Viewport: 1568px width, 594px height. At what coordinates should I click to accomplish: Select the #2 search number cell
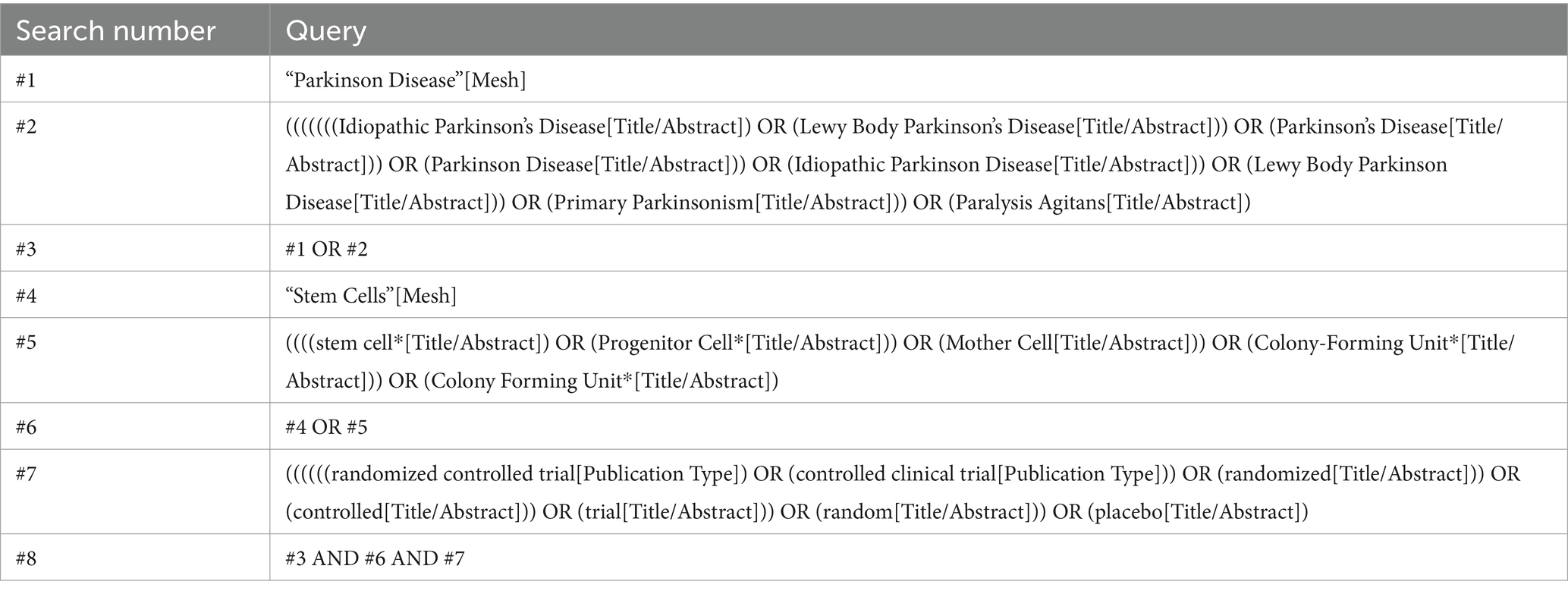(x=26, y=127)
